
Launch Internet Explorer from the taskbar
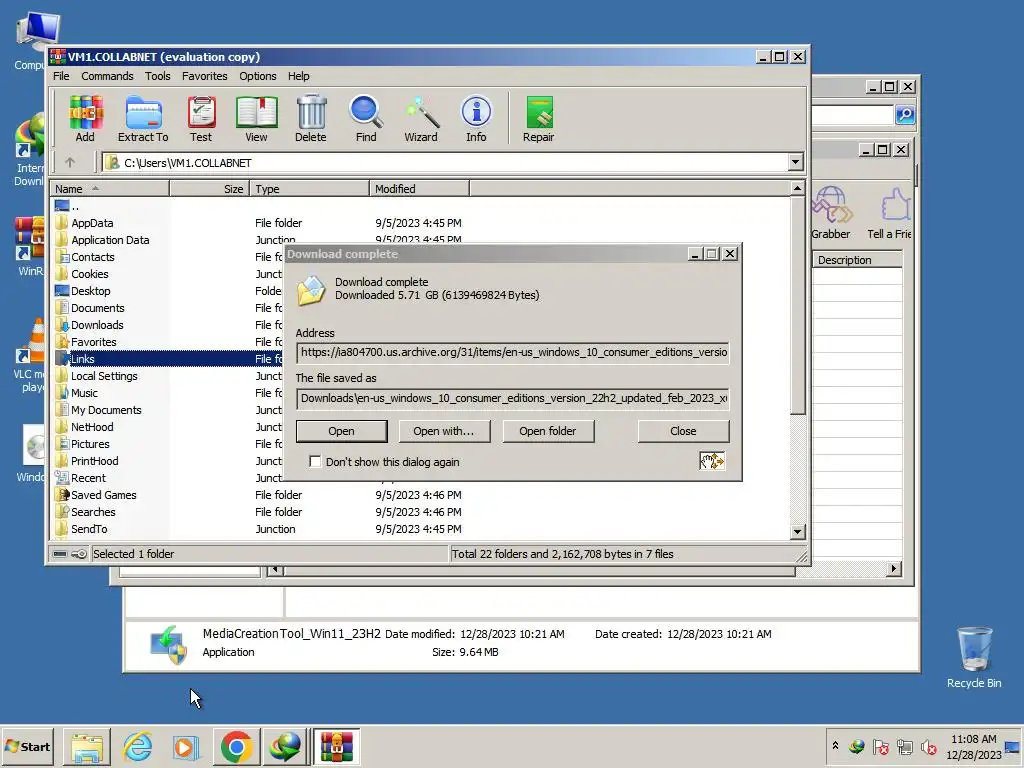[138, 746]
